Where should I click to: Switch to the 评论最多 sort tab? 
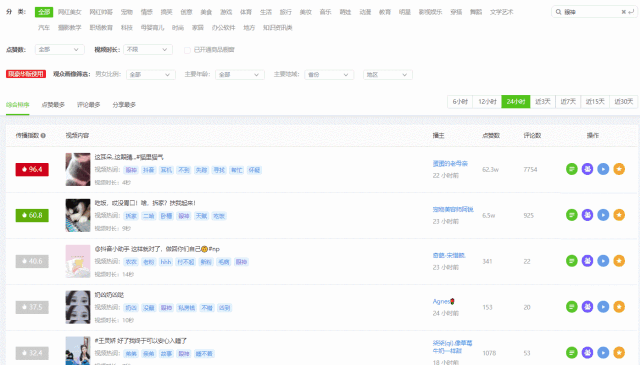[89, 105]
